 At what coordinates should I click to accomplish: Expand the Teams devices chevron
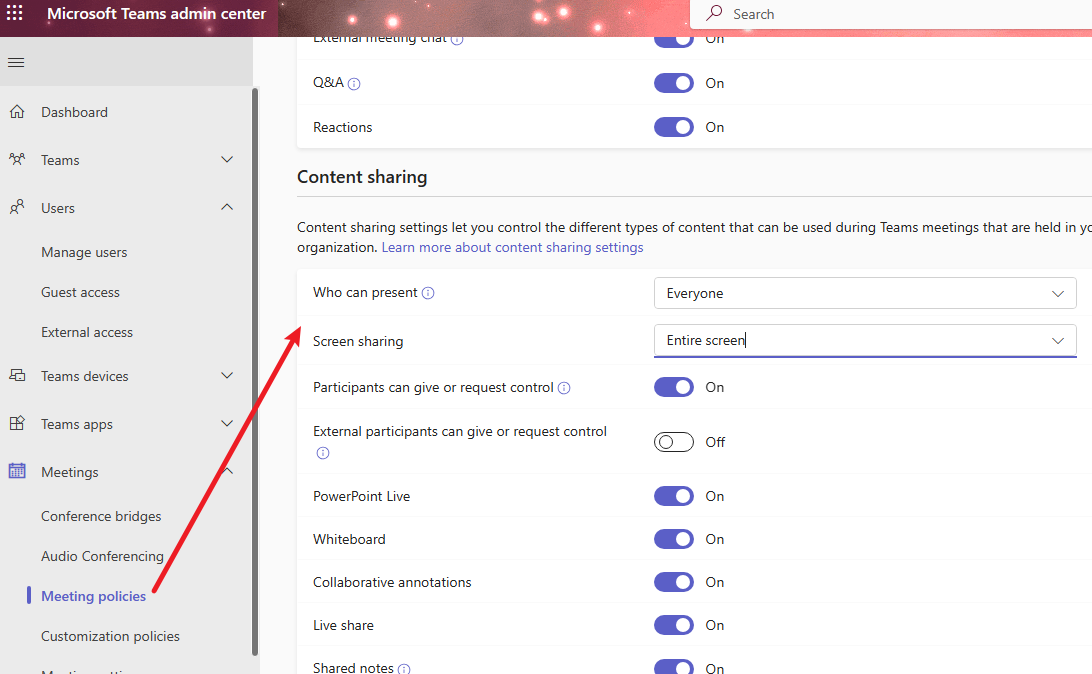(x=227, y=375)
